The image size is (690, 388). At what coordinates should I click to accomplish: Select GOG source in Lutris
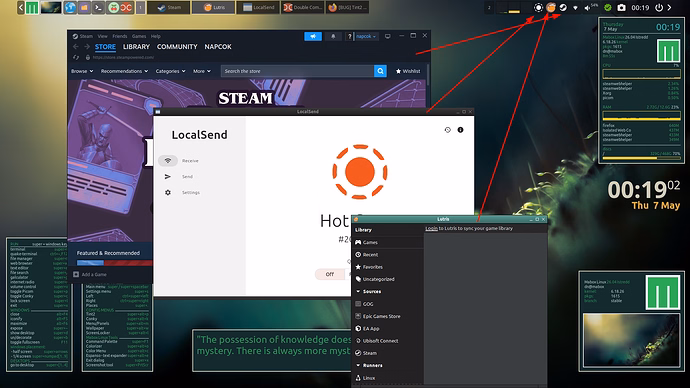click(388, 304)
